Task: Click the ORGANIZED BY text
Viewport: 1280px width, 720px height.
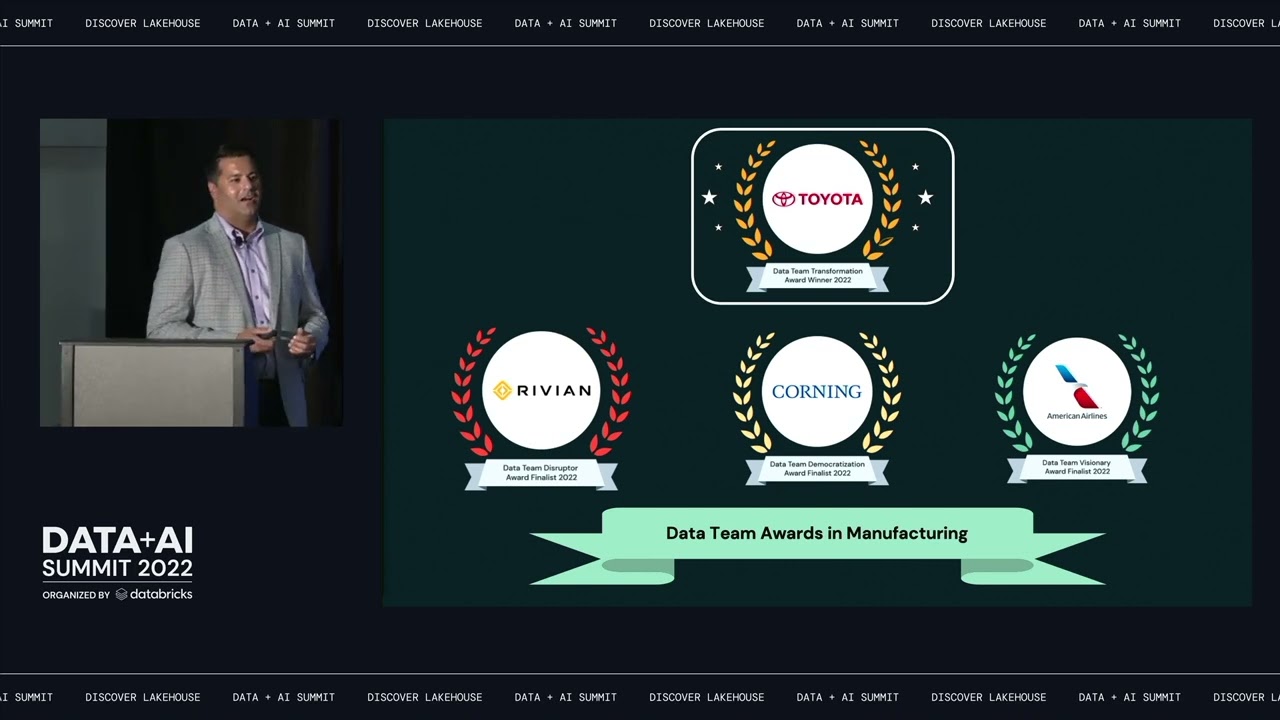Action: pyautogui.click(x=76, y=595)
